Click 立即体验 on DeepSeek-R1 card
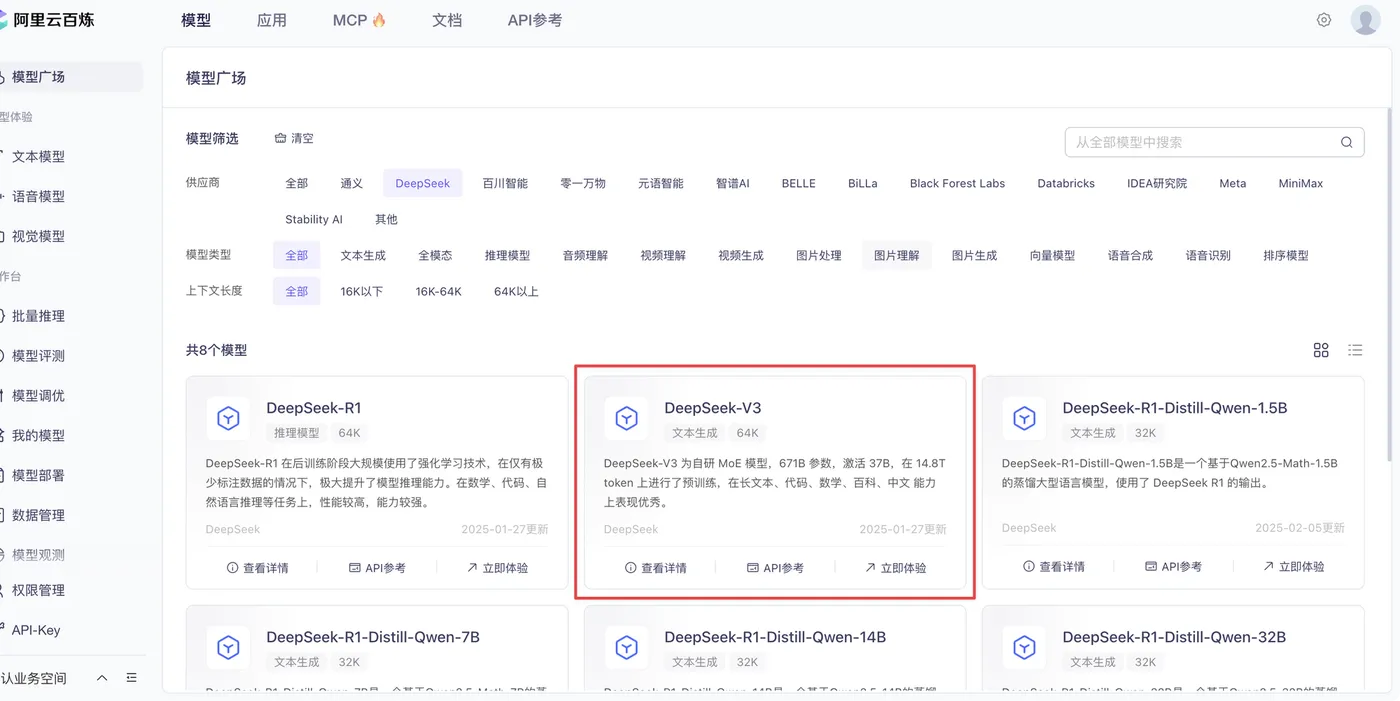 [x=497, y=568]
